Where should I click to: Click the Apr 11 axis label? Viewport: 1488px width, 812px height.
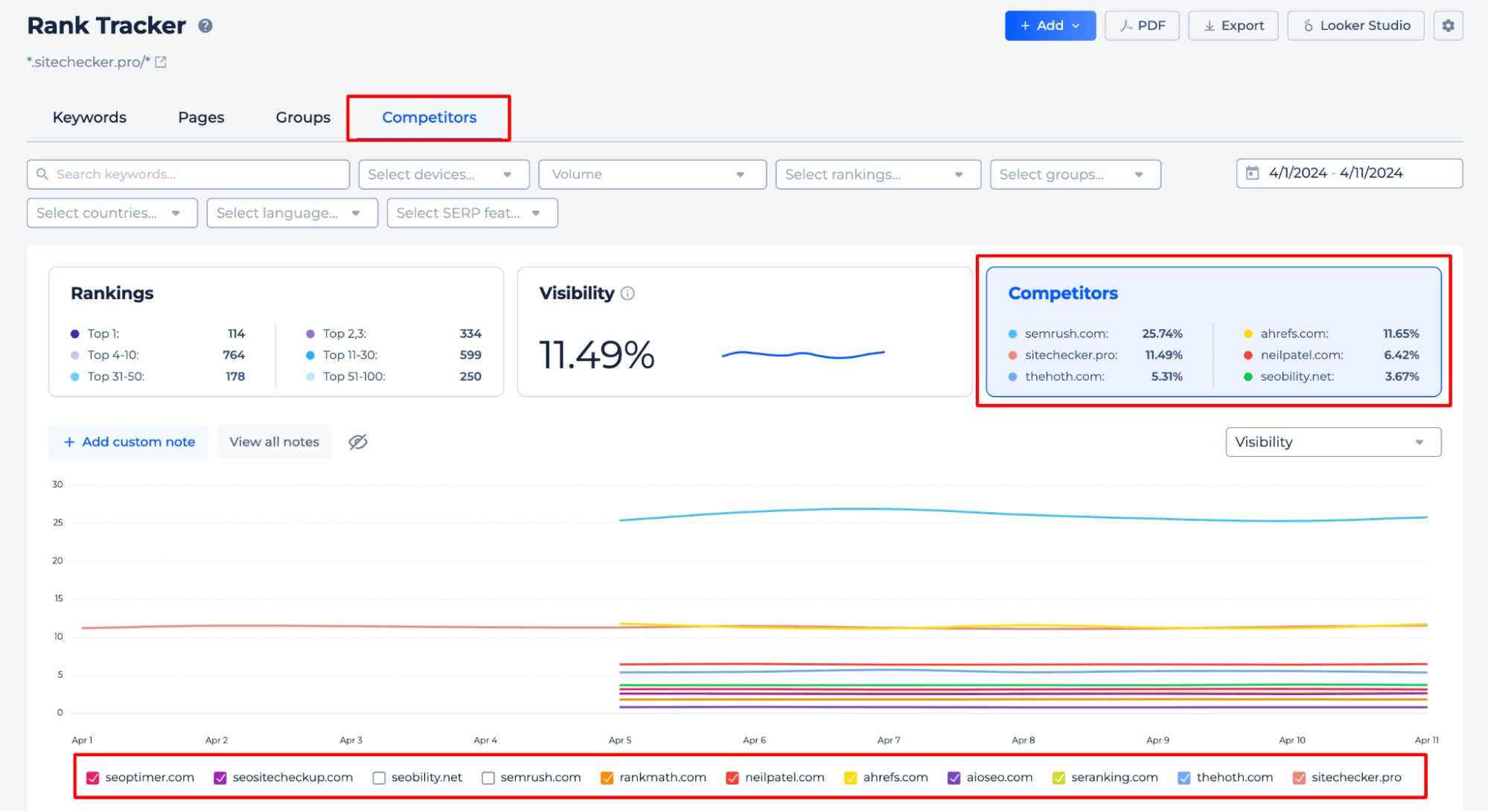coord(1426,741)
